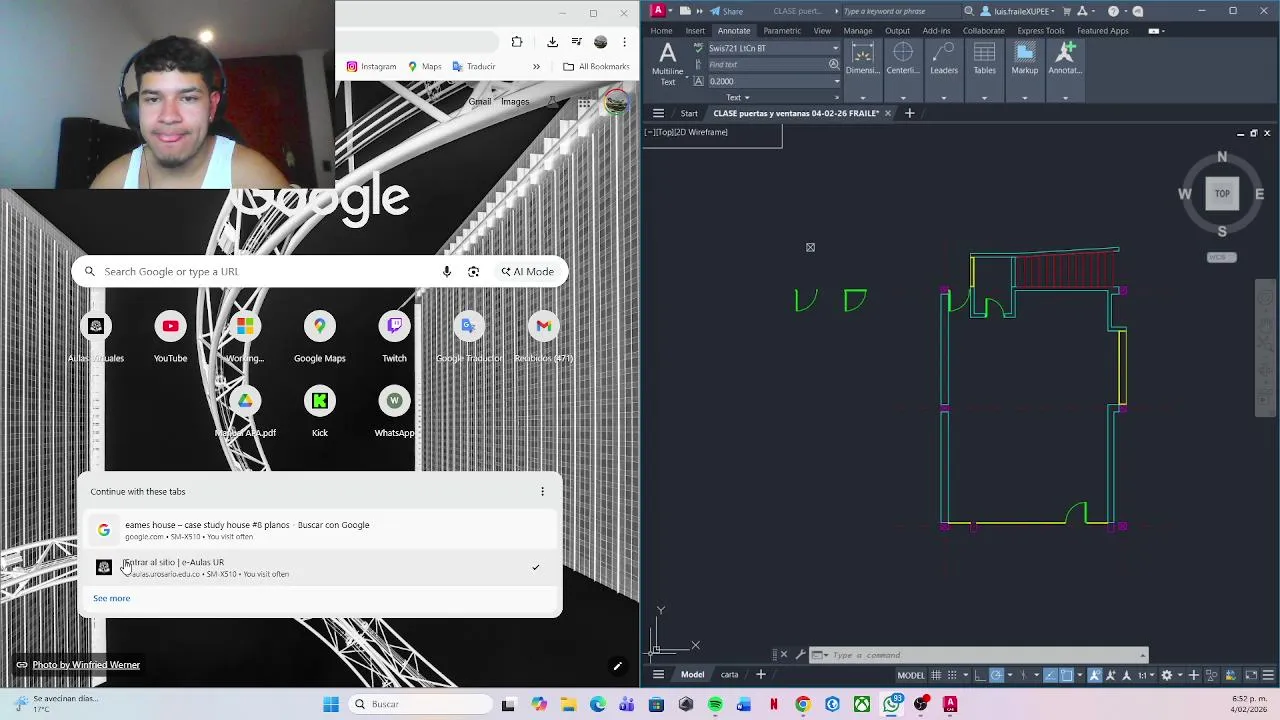The image size is (1280, 720).
Task: Open the Markup panel icon
Action: (x=1025, y=59)
